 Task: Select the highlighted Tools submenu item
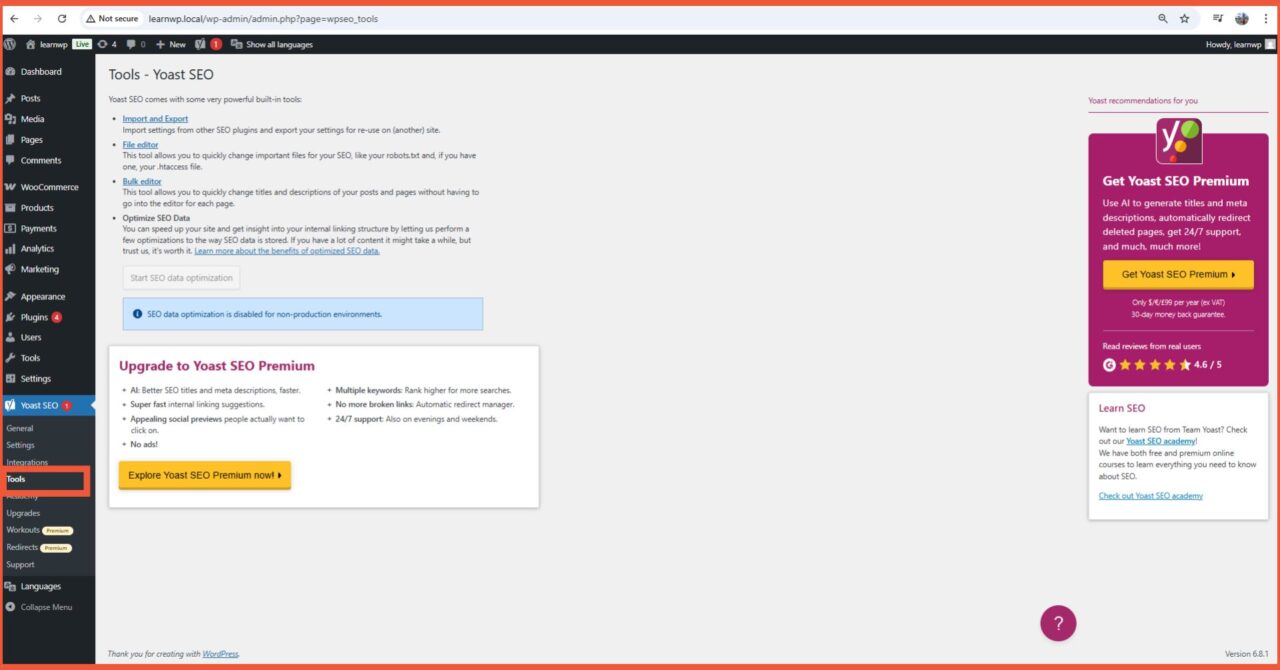pyautogui.click(x=16, y=479)
